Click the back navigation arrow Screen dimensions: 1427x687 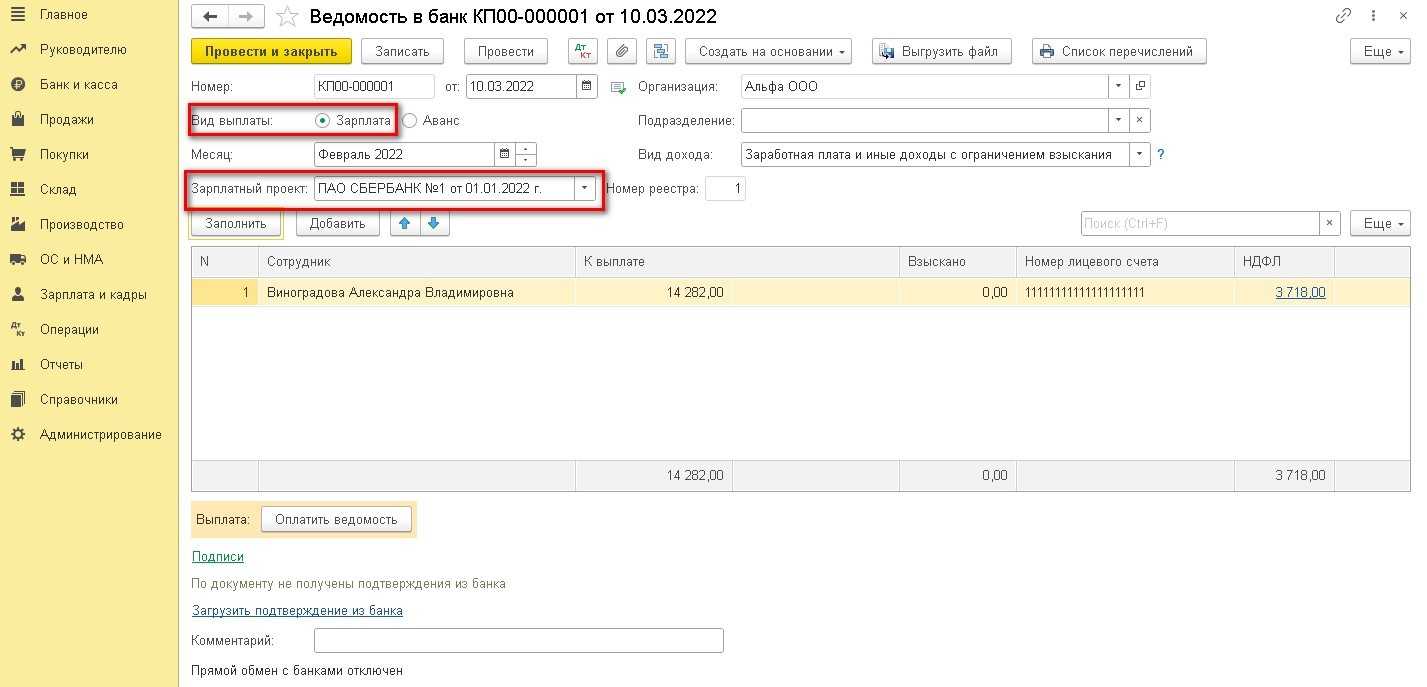click(x=209, y=17)
